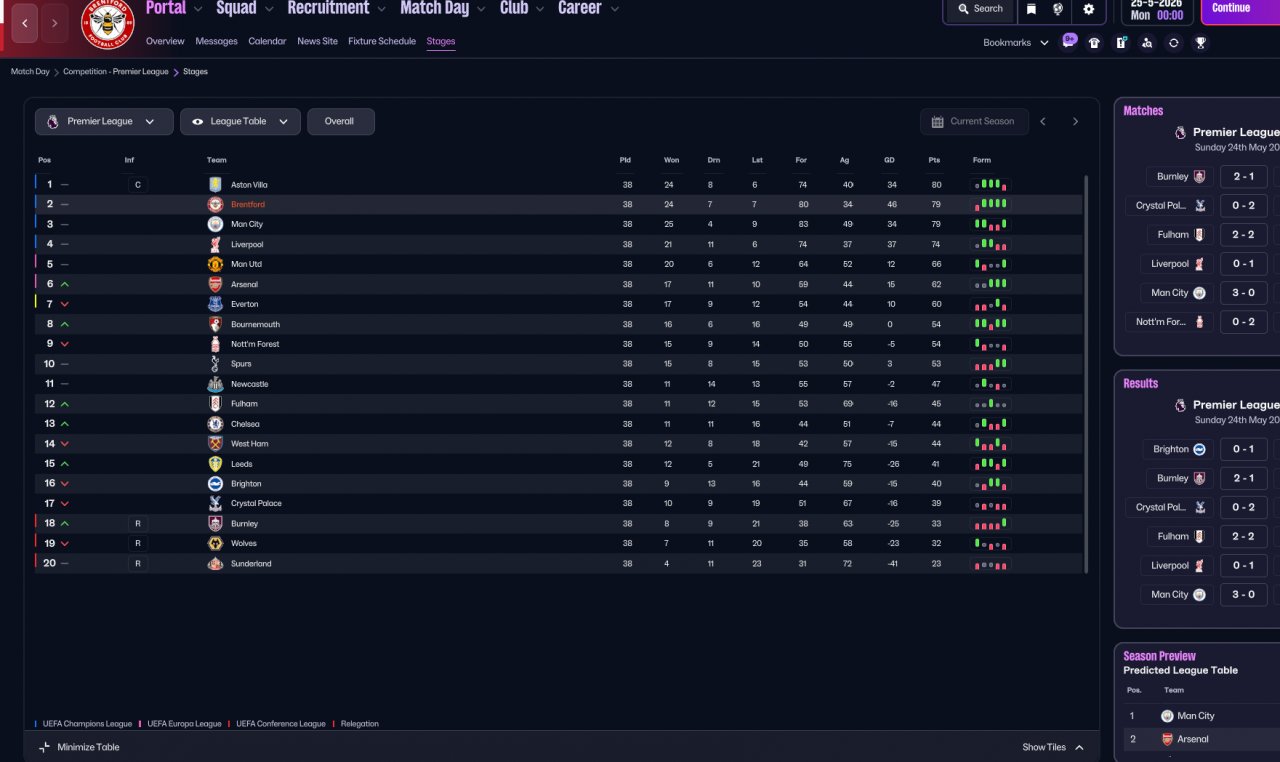Click the Nott'm Forest team name in the table

255,344
